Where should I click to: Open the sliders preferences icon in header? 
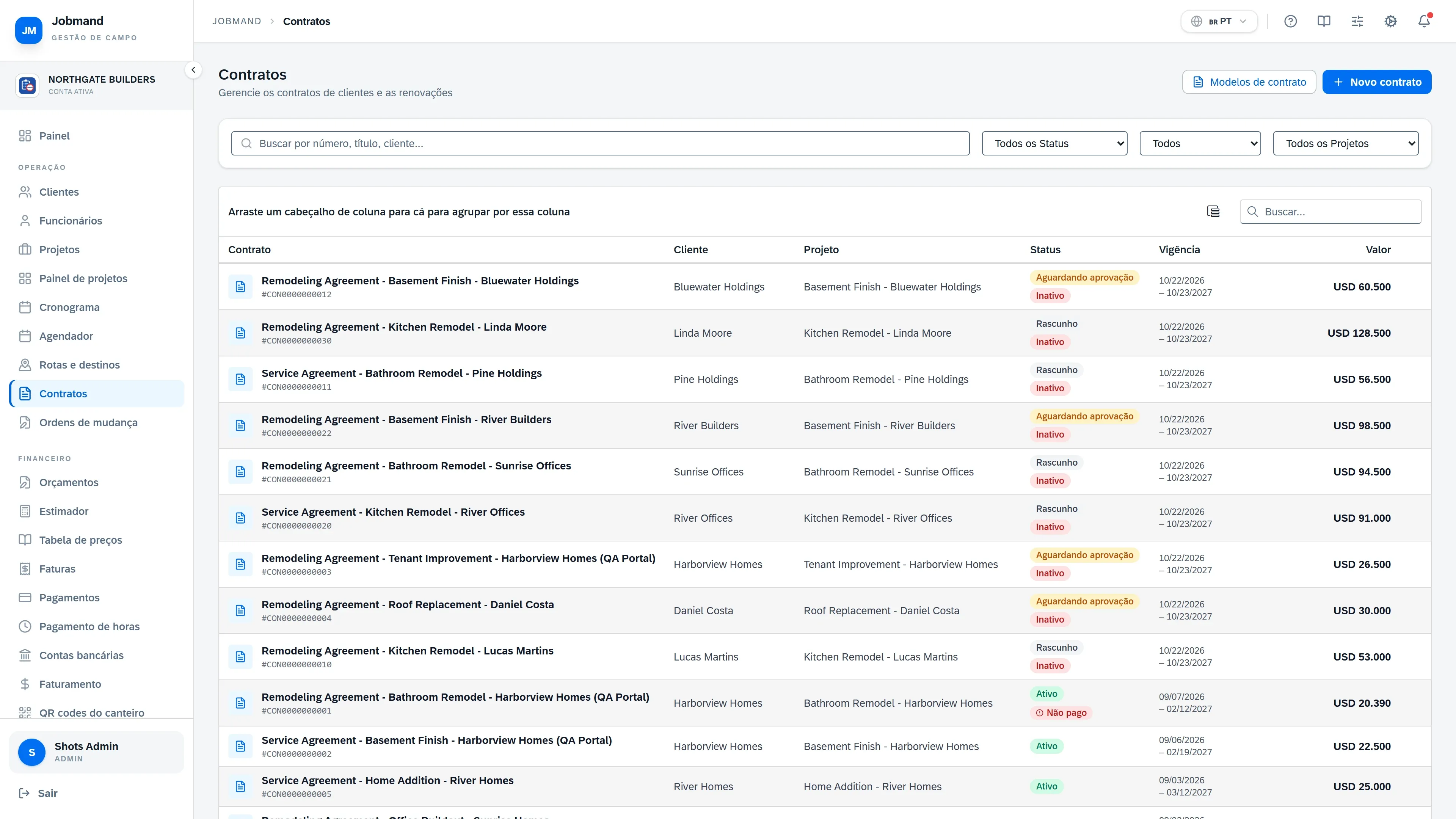[1357, 21]
